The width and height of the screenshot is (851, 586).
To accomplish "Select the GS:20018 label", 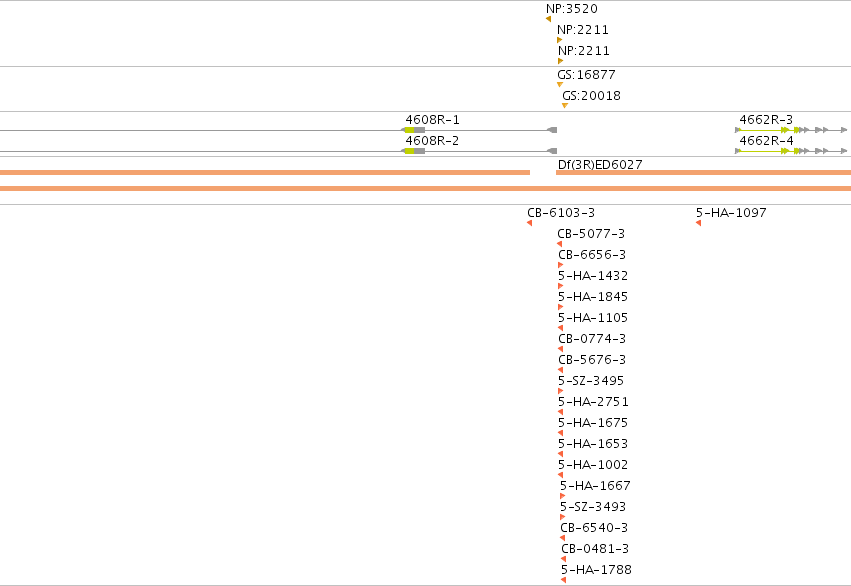I will [x=591, y=95].
